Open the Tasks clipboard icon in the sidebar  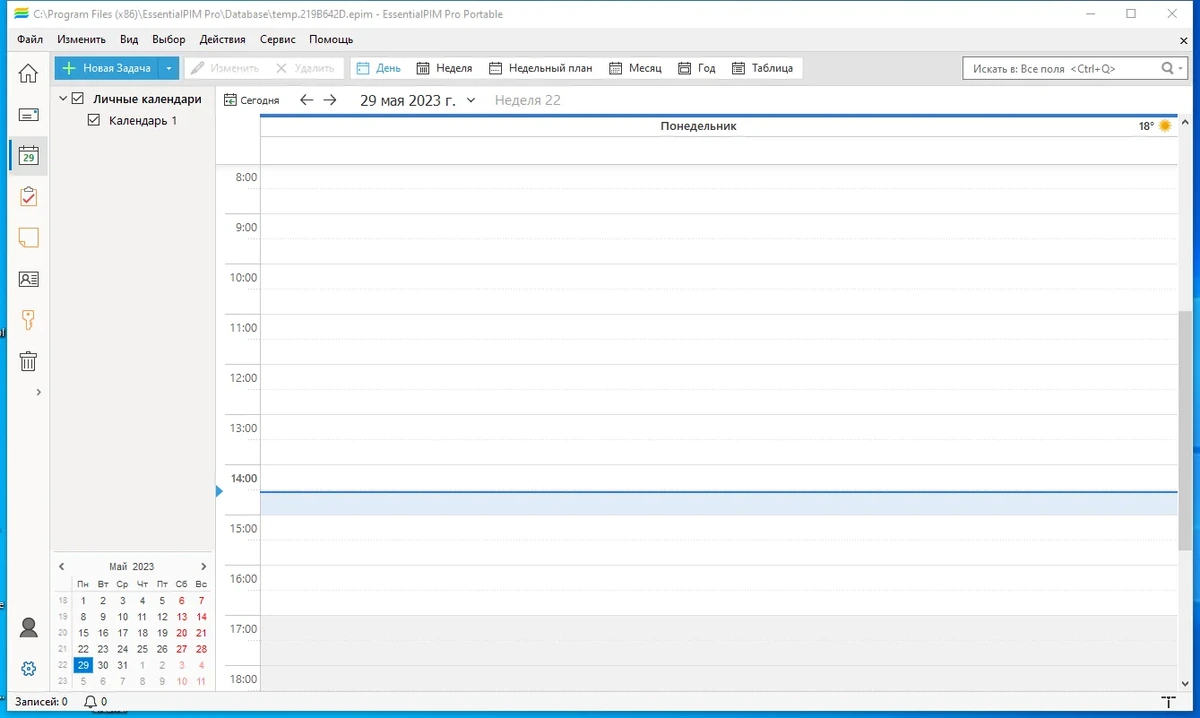pos(28,196)
